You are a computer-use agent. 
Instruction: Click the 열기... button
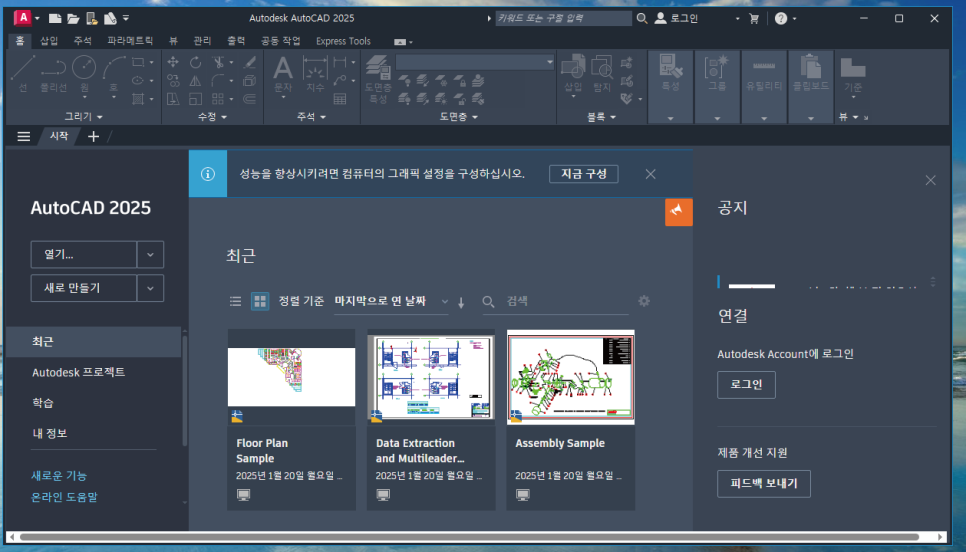click(84, 254)
